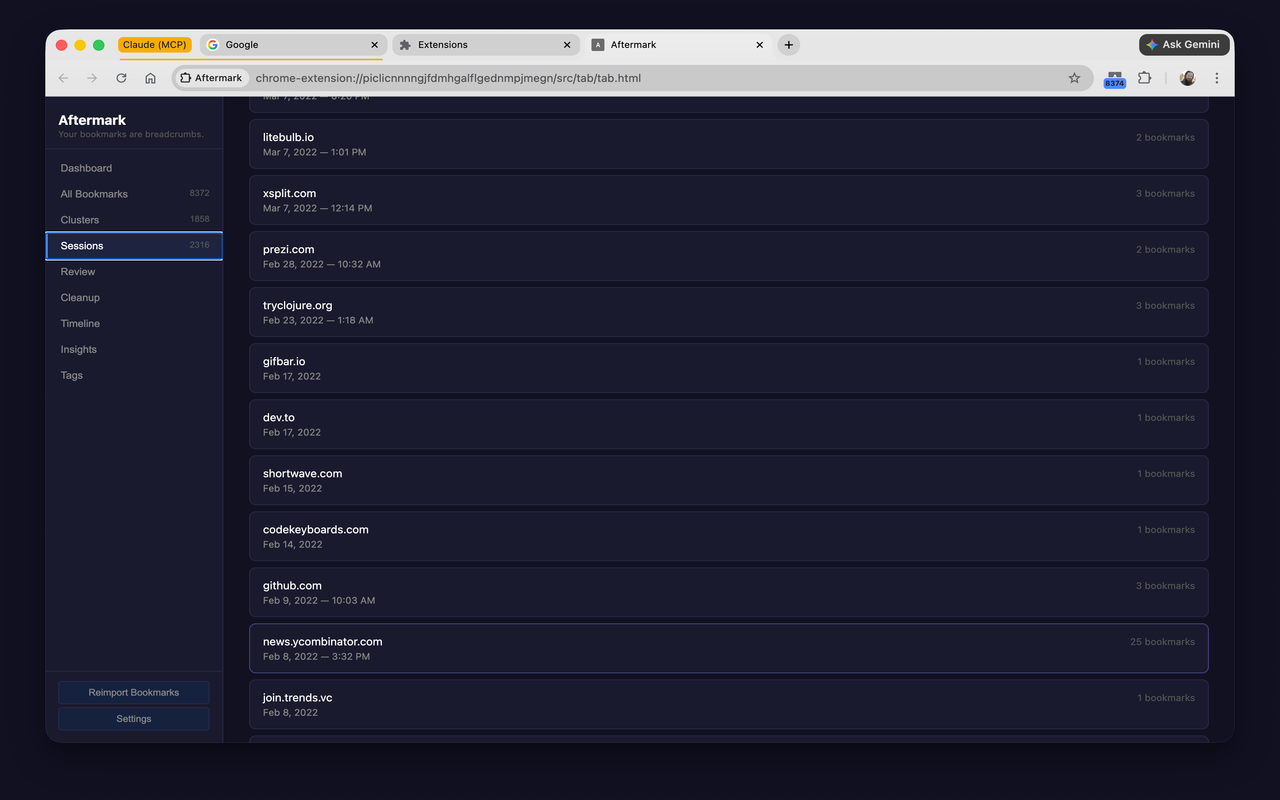Open Timeline in the sidebar

(134, 324)
